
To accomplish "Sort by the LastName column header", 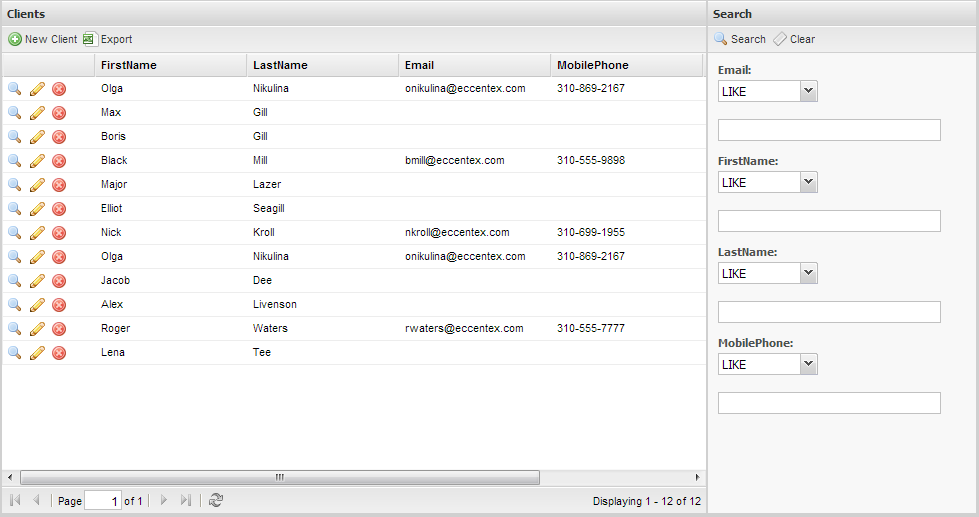I will [x=323, y=65].
